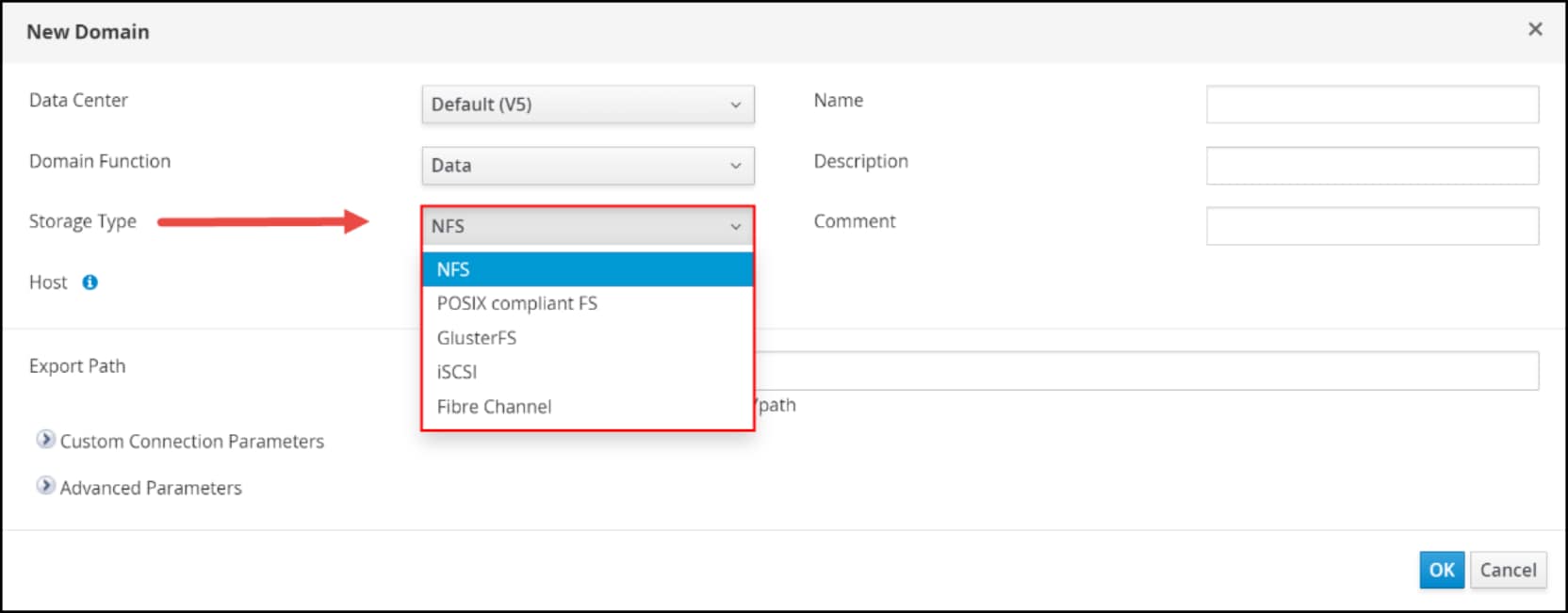Click the Host info icon
Viewport: 1568px width, 613px height.
(90, 282)
